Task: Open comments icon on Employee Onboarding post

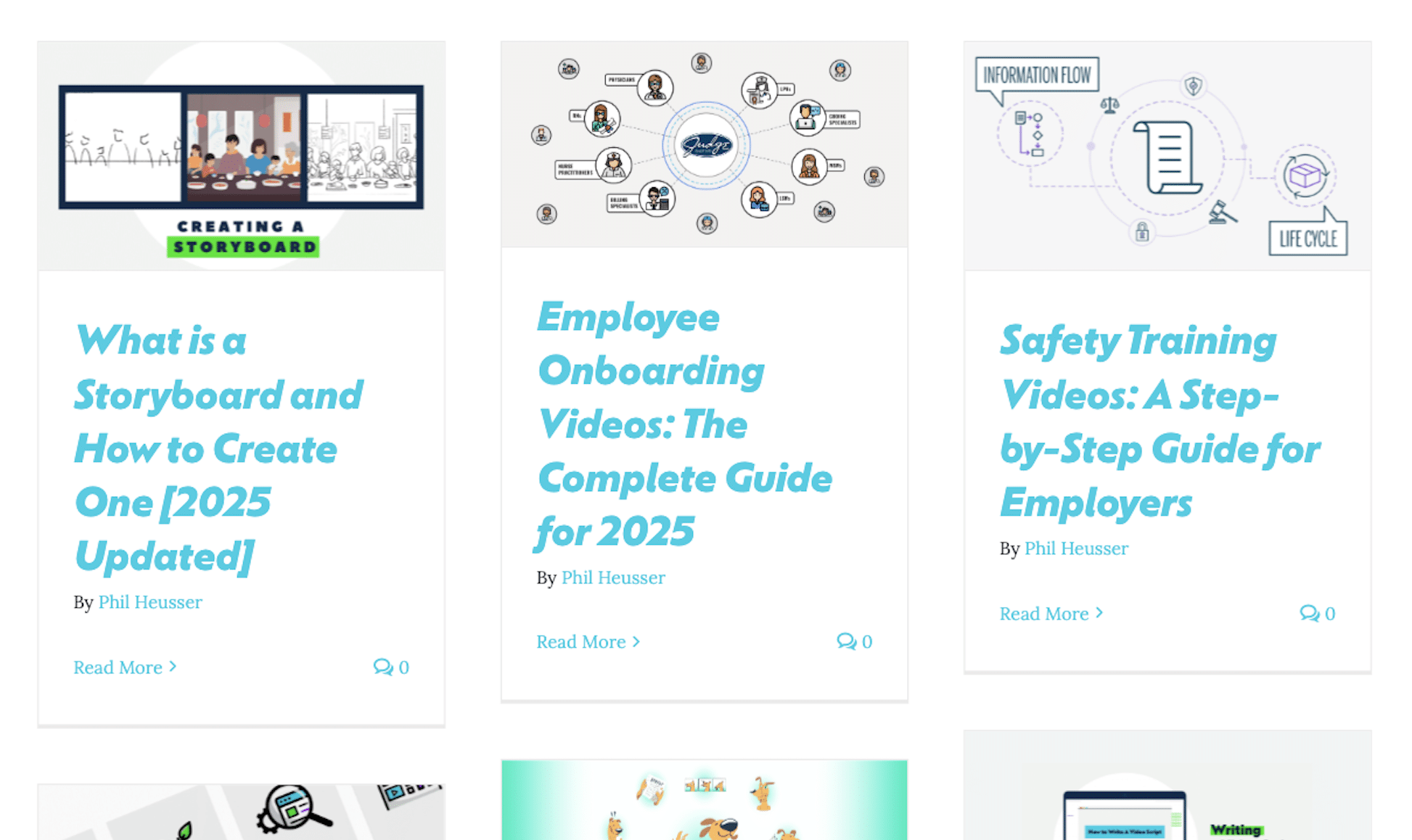Action: click(x=846, y=641)
